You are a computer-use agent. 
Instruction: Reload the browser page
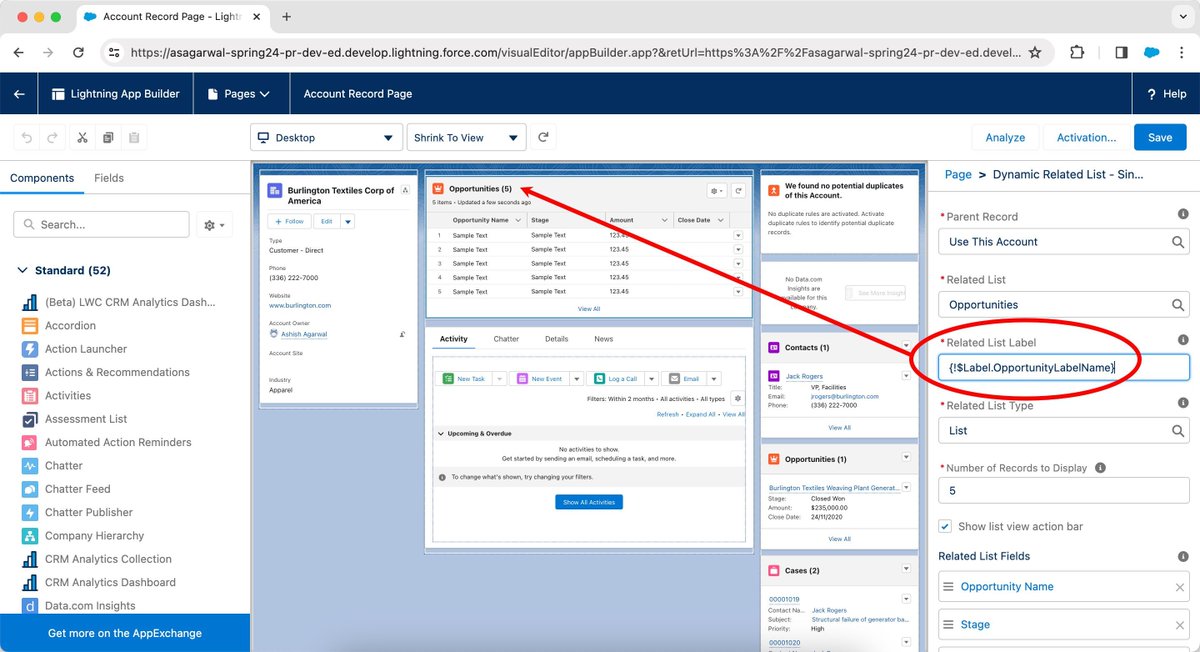[x=78, y=53]
